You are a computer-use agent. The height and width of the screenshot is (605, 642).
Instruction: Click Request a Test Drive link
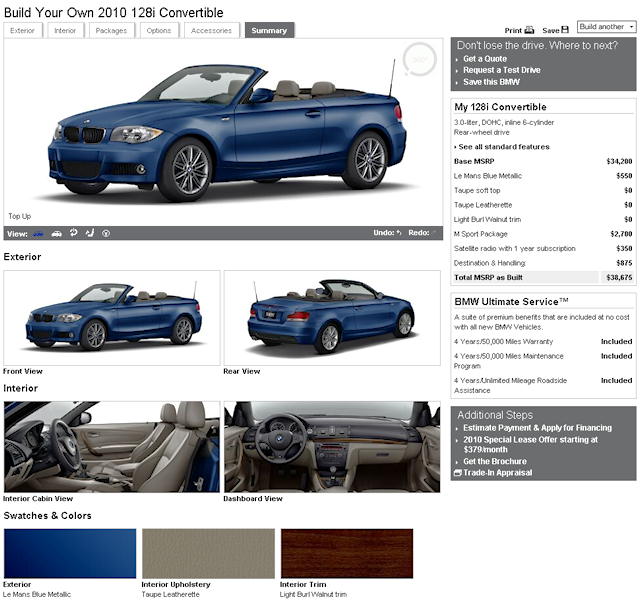pyautogui.click(x=502, y=70)
